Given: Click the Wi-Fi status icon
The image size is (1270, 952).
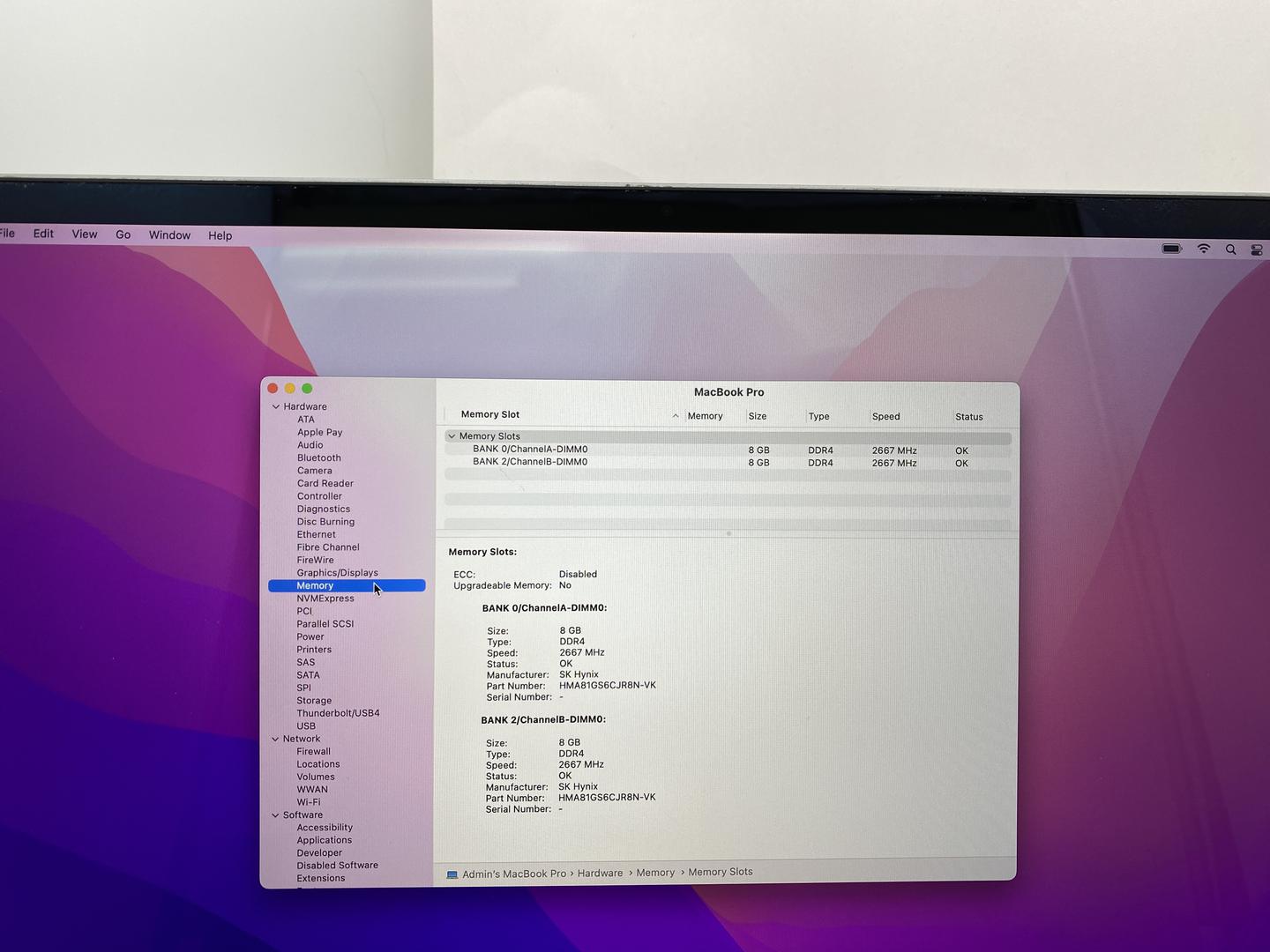Looking at the screenshot, I should coord(1203,249).
